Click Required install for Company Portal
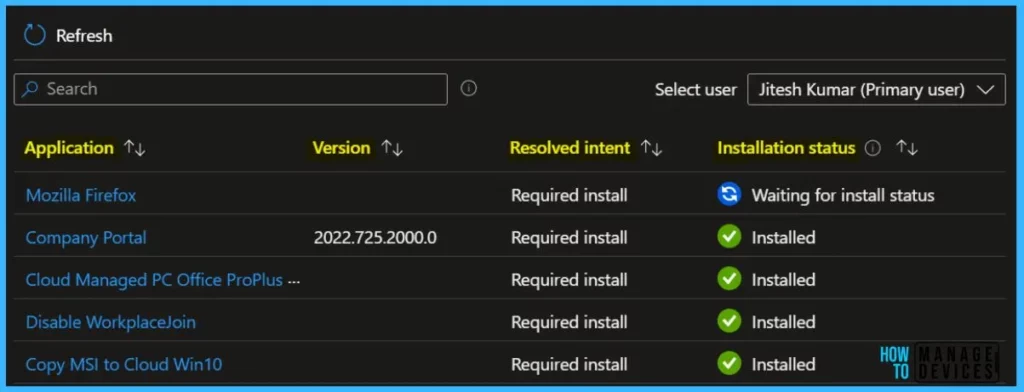This screenshot has height=392, width=1024. pos(569,238)
